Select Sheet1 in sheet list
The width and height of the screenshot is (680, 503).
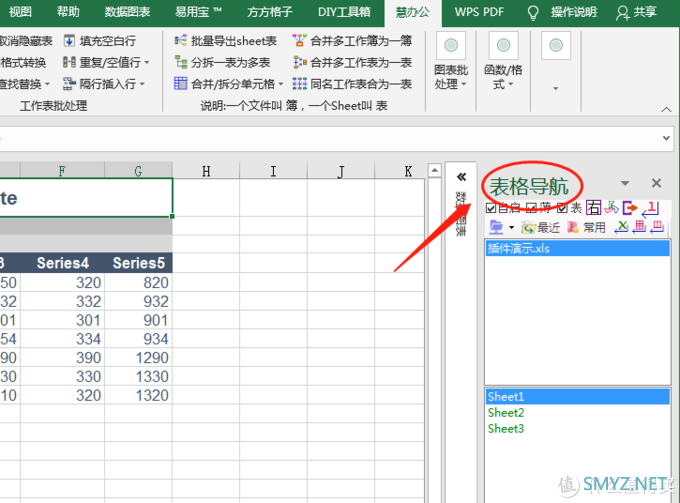click(x=578, y=396)
